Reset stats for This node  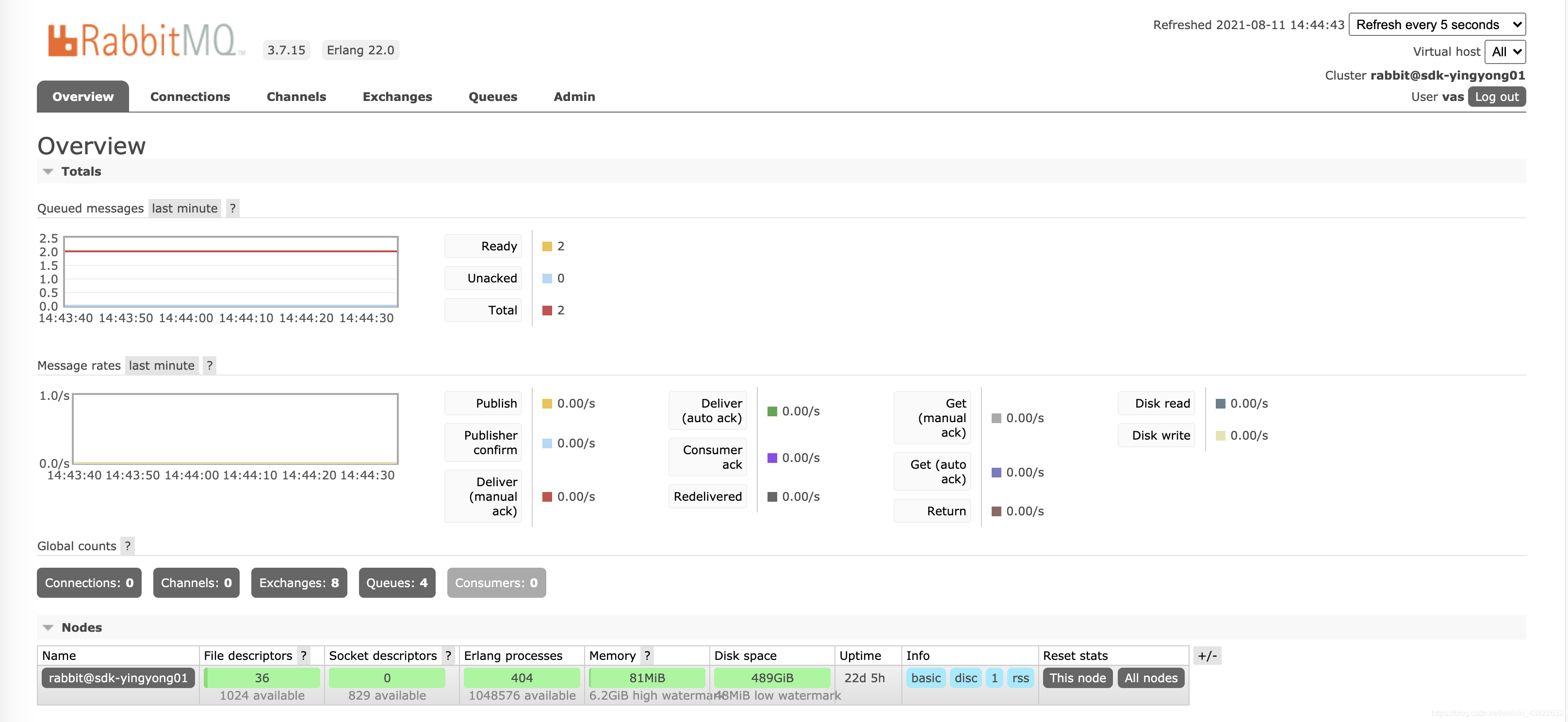(x=1078, y=678)
